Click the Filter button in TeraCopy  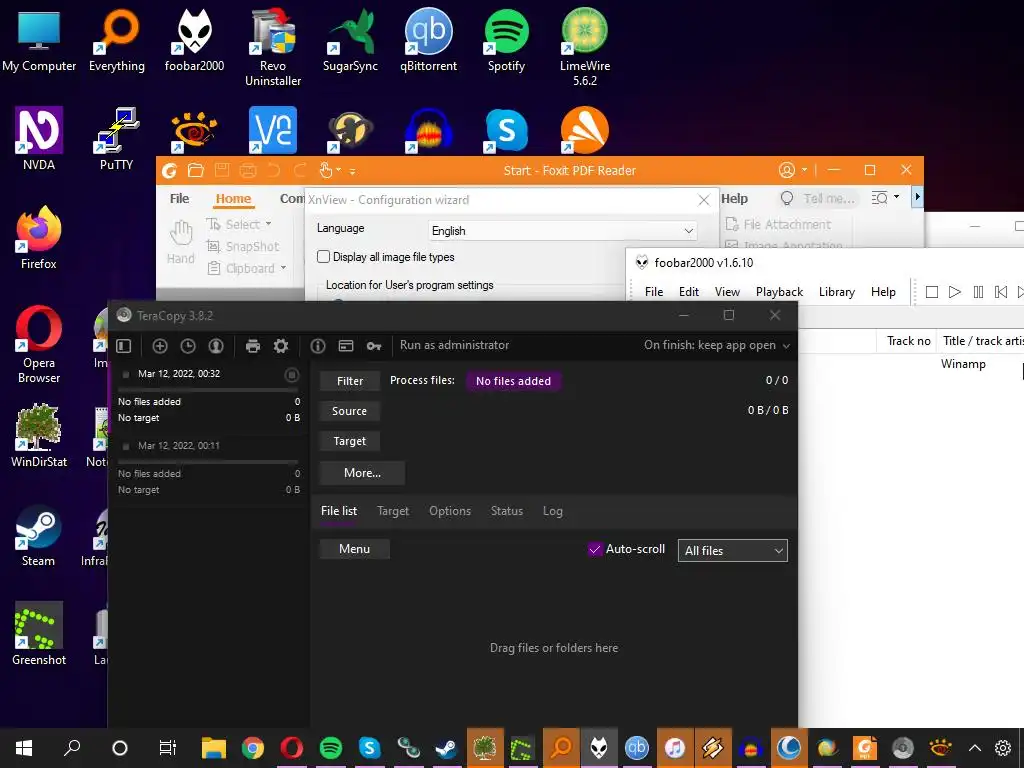click(x=350, y=381)
